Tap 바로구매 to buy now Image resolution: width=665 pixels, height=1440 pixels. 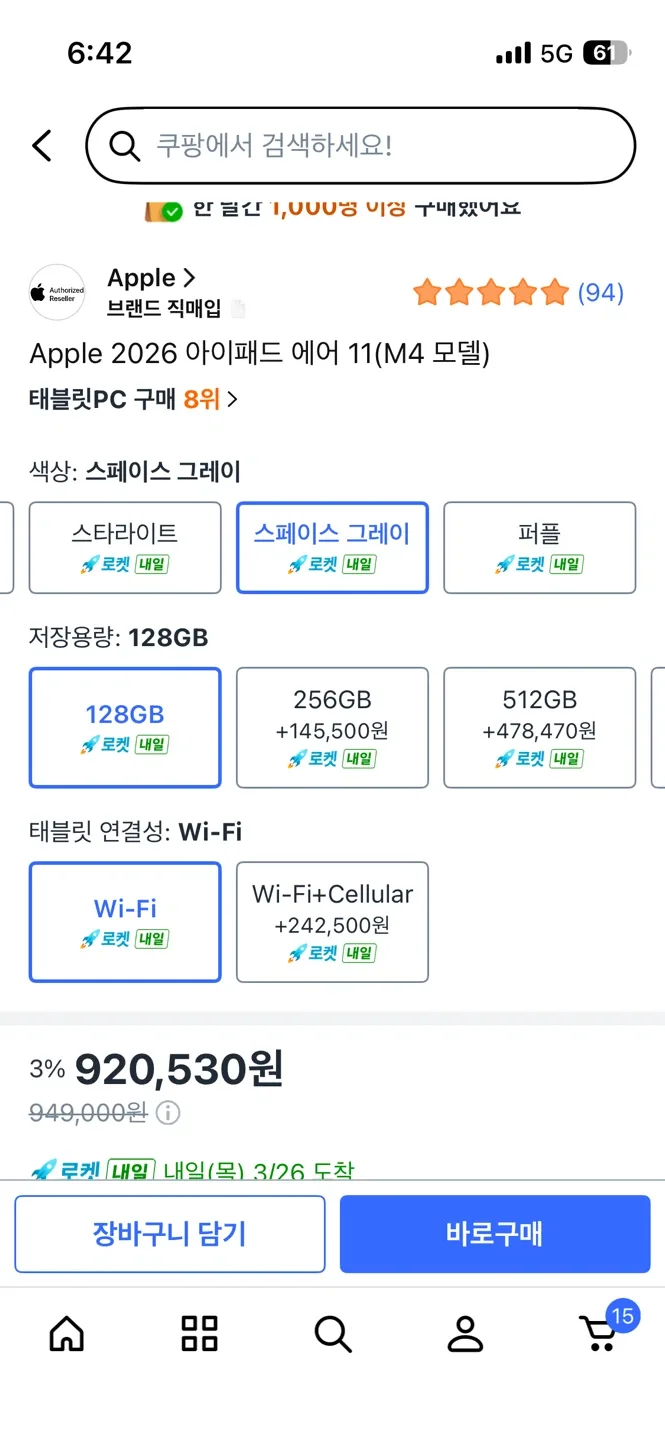click(x=495, y=1233)
